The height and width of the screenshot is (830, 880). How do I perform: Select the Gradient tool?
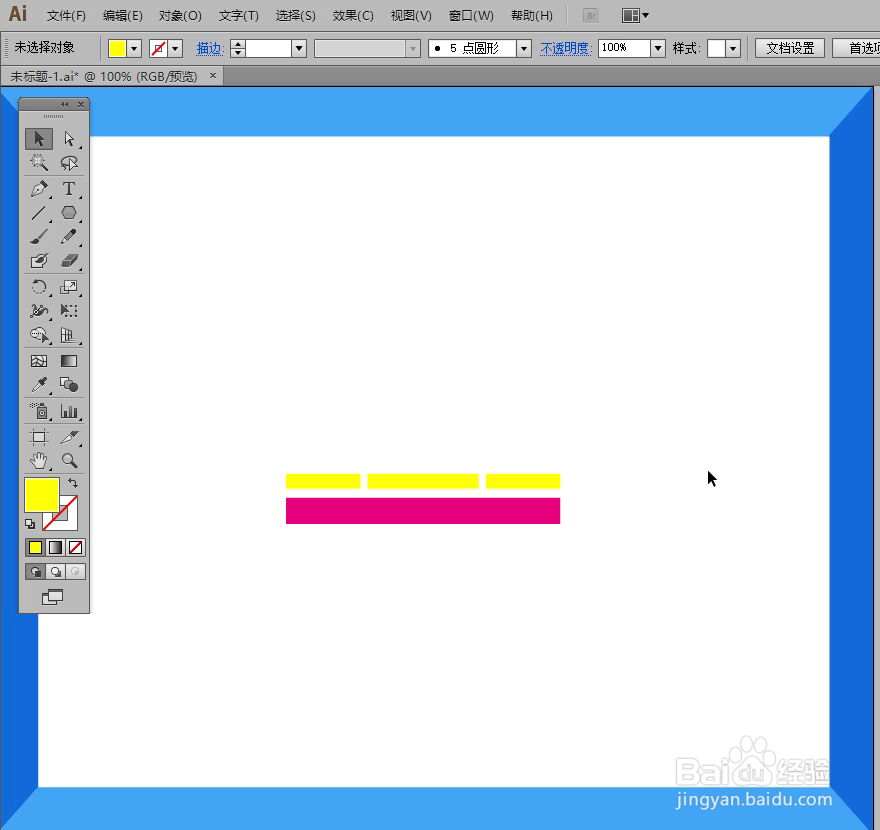(x=69, y=361)
